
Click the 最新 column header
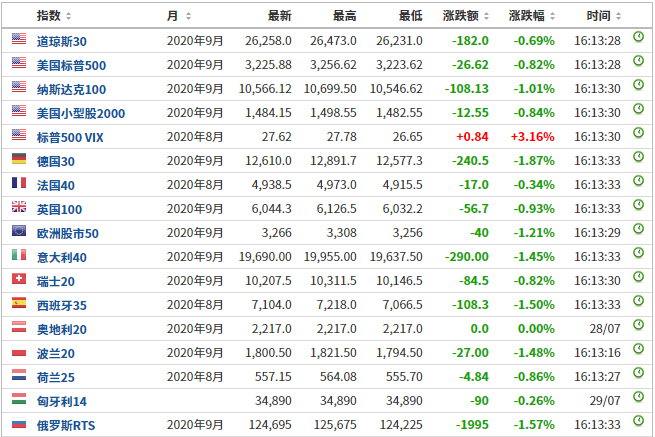279,16
